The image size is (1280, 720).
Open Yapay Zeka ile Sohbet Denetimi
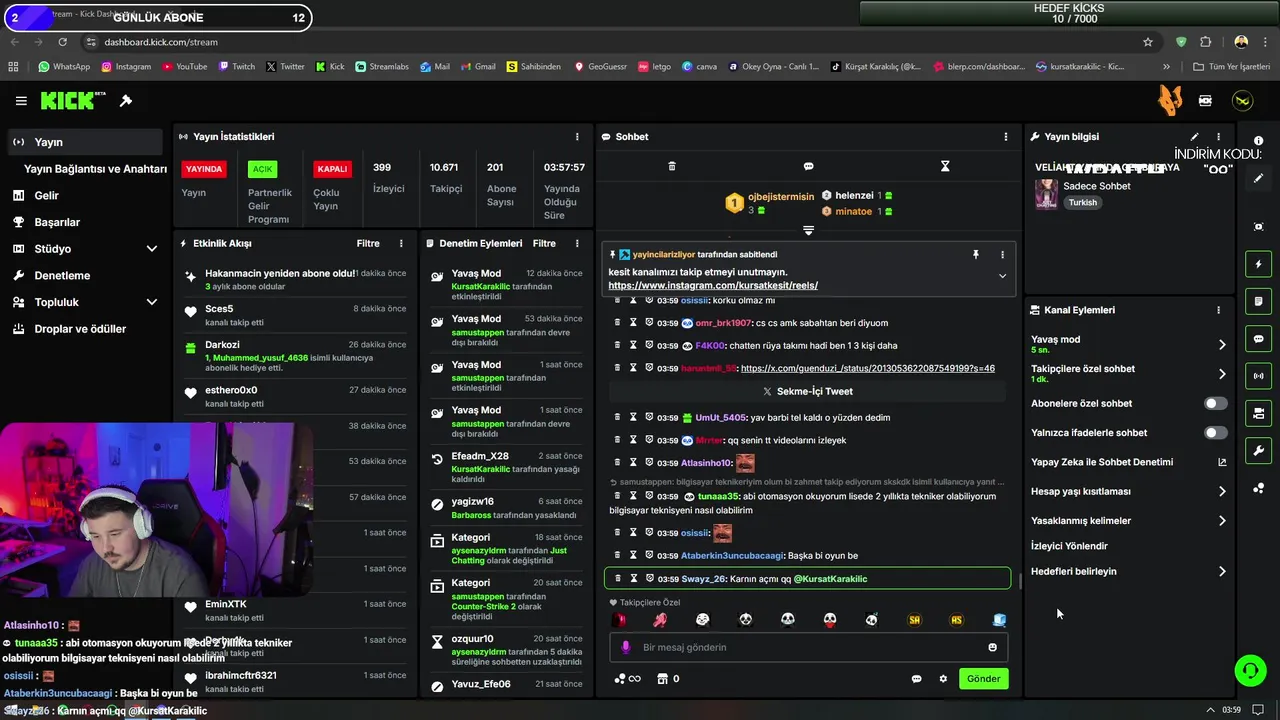pyautogui.click(x=1128, y=462)
